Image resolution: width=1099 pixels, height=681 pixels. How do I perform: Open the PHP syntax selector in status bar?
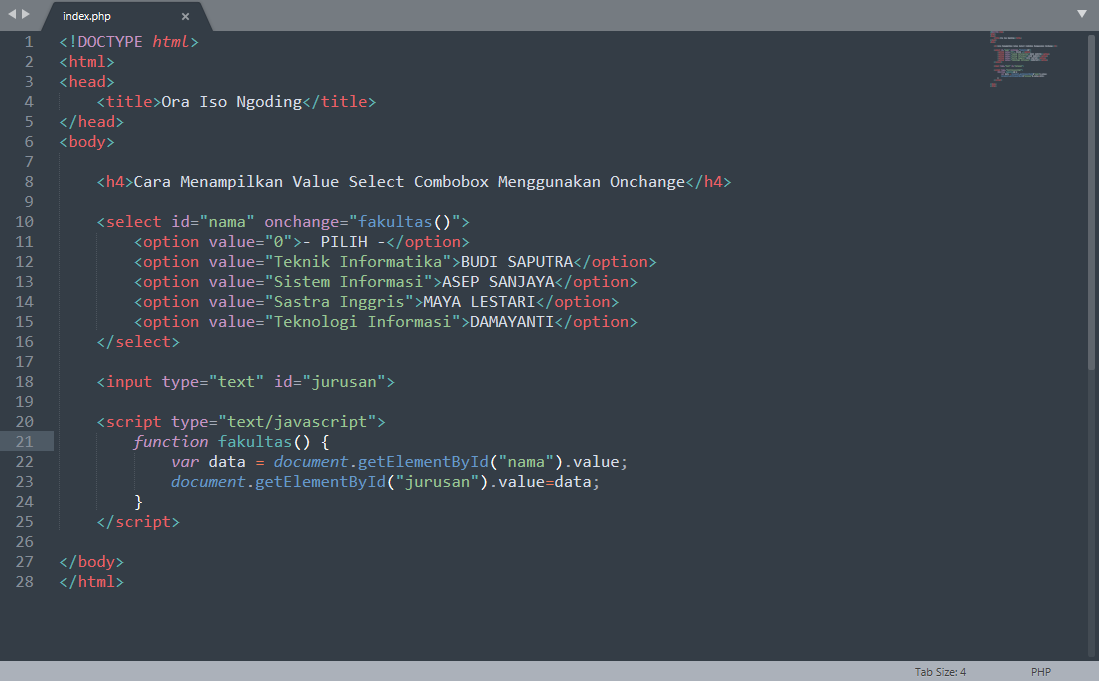(x=1041, y=671)
